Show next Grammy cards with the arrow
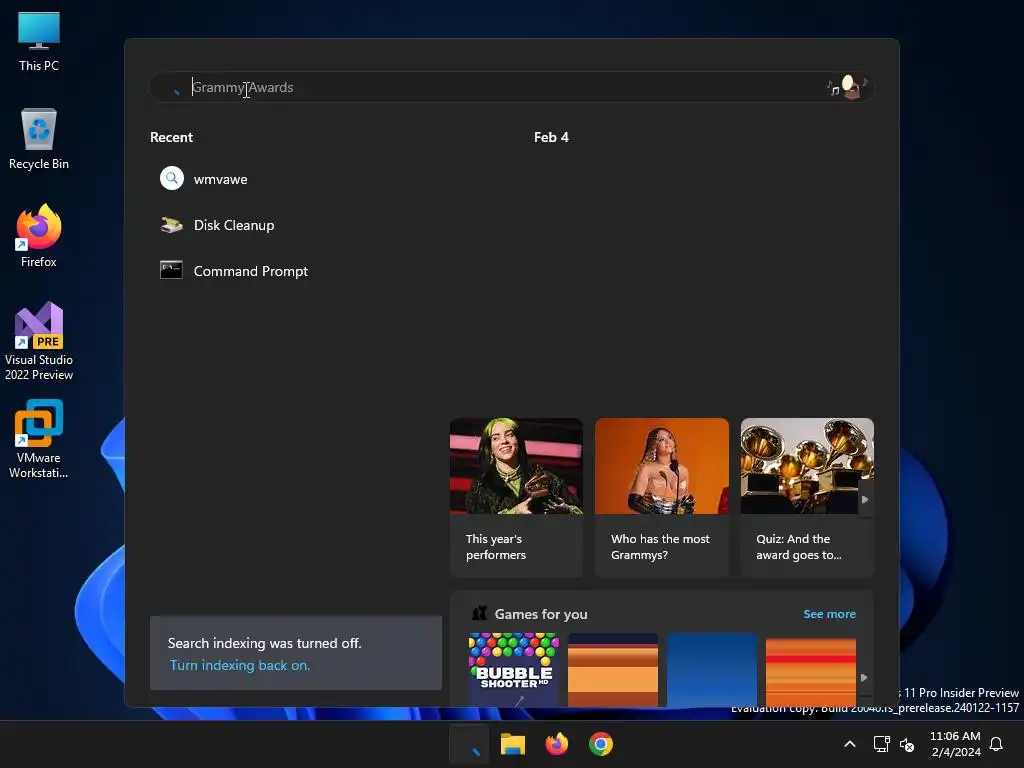The height and width of the screenshot is (768, 1024). point(865,500)
